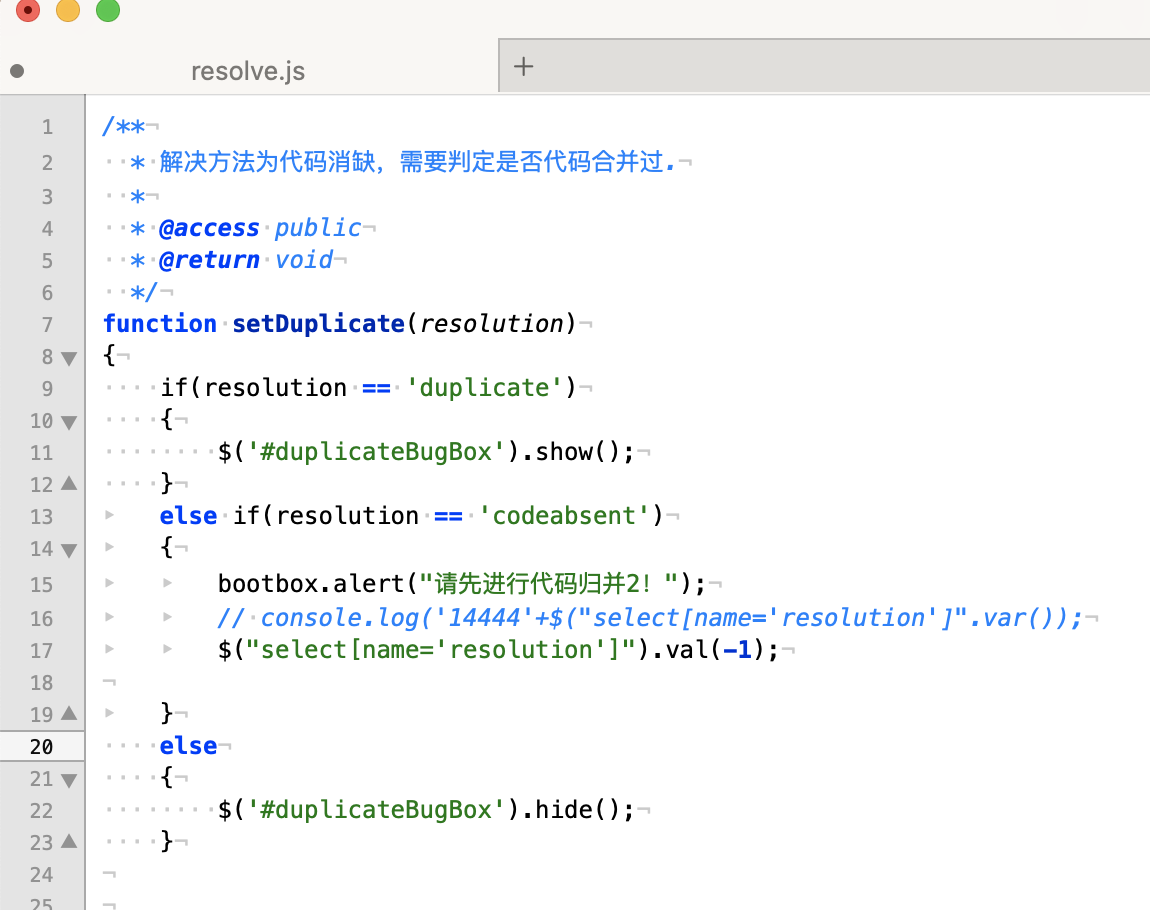Collapse the function body fold at line 8
1150x910 pixels.
[x=69, y=357]
